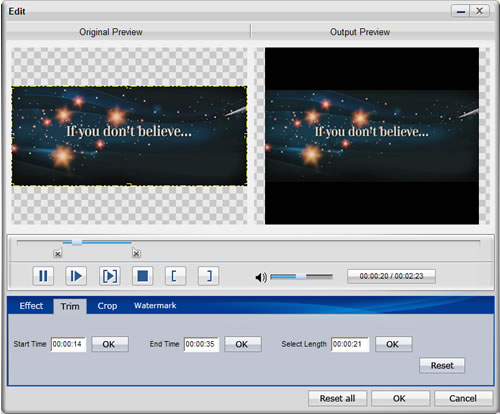Select the Watermark tab

click(x=155, y=305)
